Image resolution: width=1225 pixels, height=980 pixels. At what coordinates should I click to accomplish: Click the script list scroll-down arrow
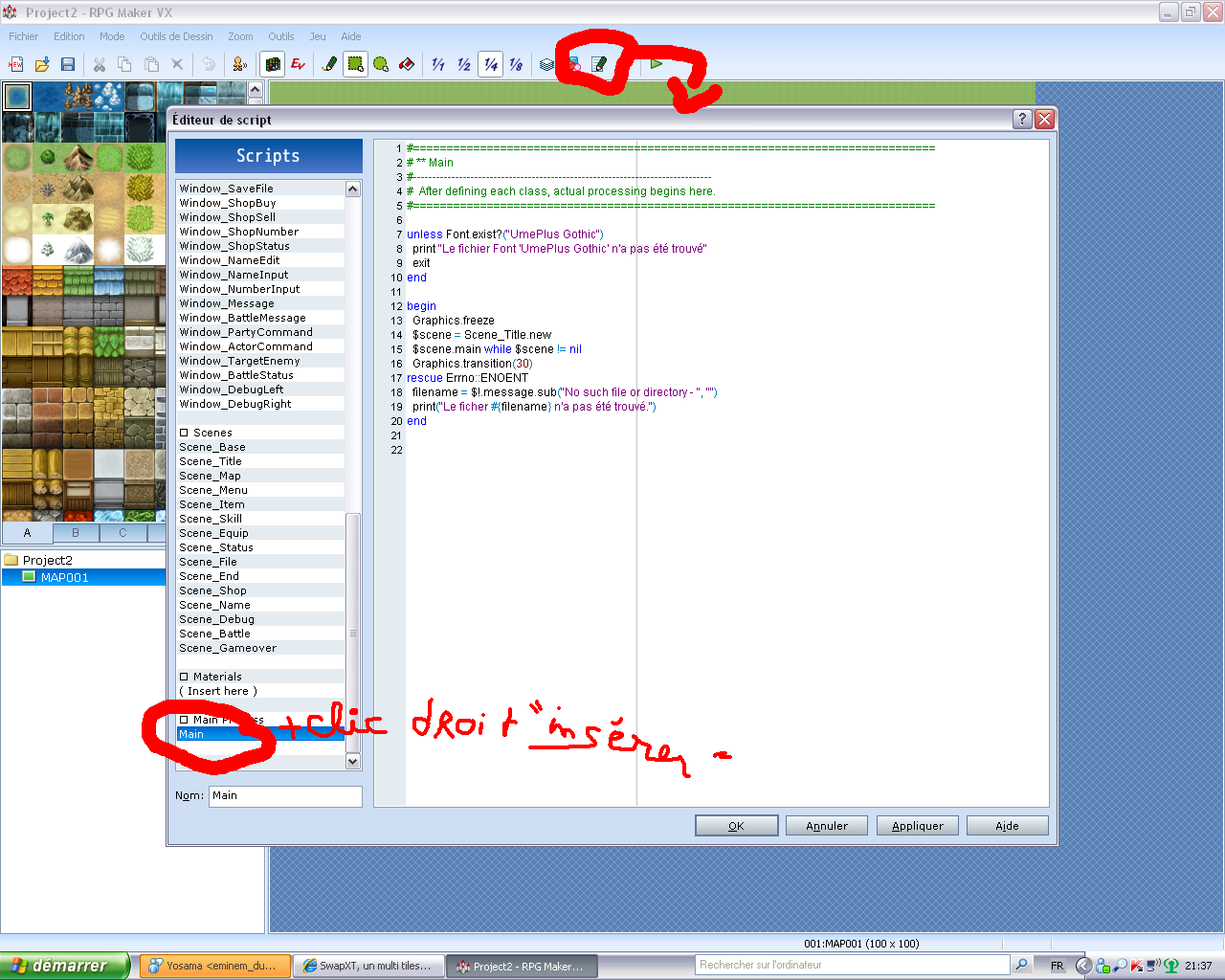click(353, 762)
